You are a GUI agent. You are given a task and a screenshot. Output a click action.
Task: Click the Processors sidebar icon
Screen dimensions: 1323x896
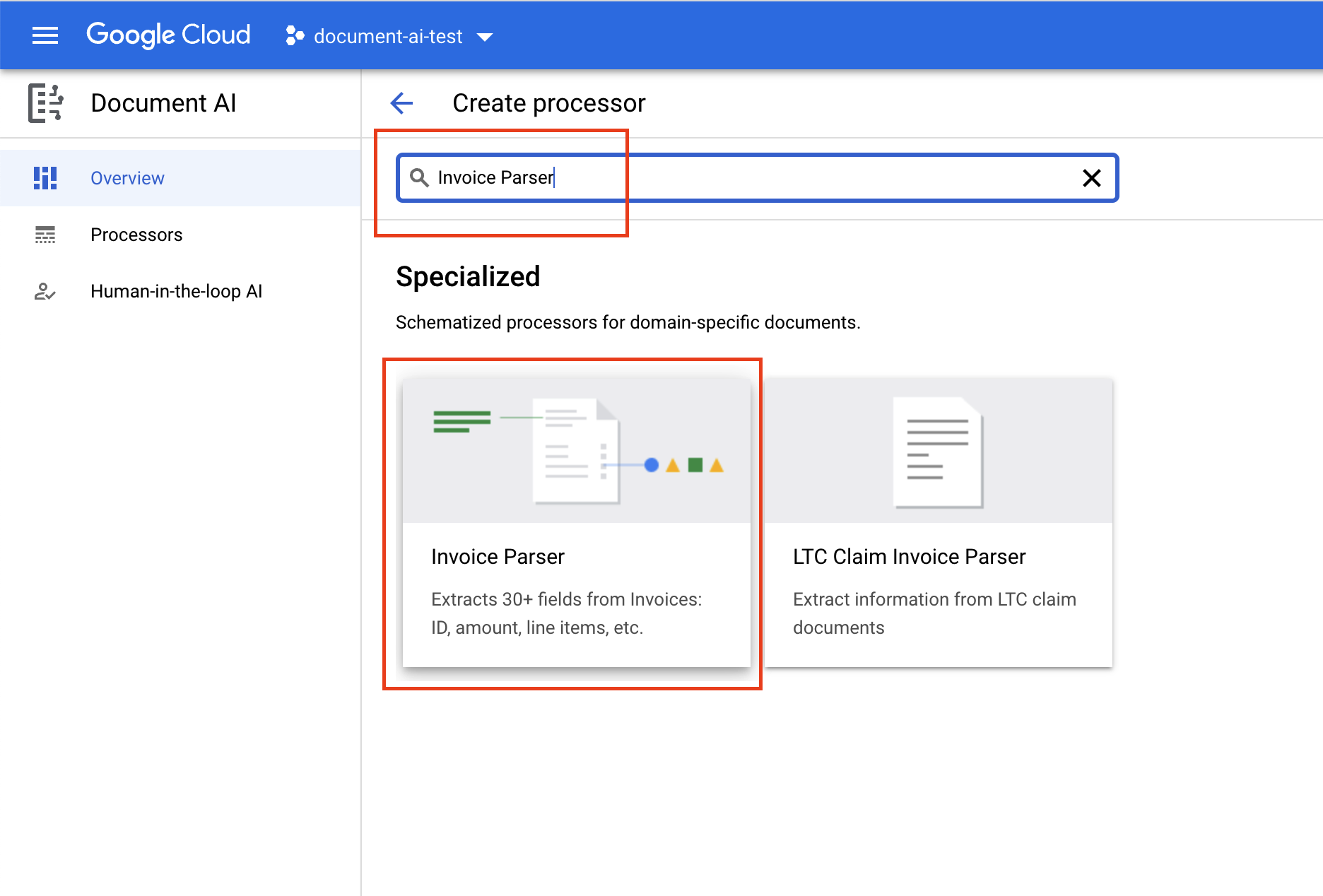click(x=45, y=235)
